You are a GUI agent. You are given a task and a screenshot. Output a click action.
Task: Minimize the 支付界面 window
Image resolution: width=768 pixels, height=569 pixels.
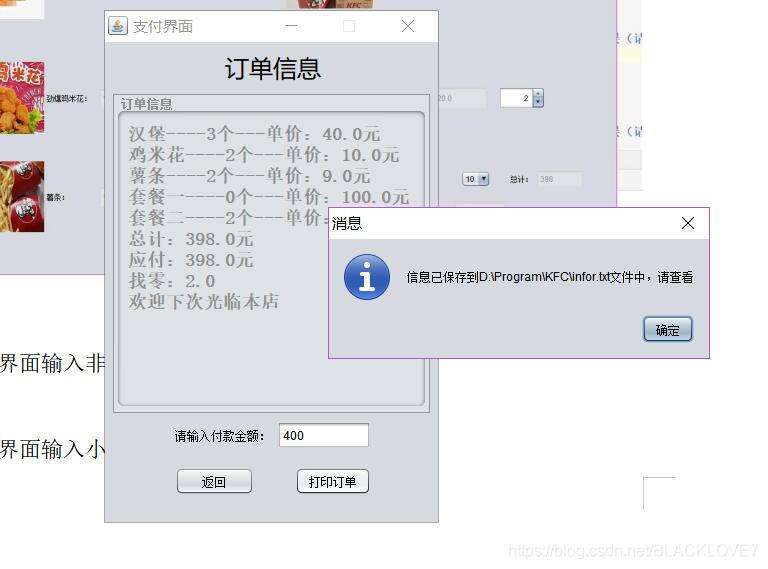(x=291, y=26)
